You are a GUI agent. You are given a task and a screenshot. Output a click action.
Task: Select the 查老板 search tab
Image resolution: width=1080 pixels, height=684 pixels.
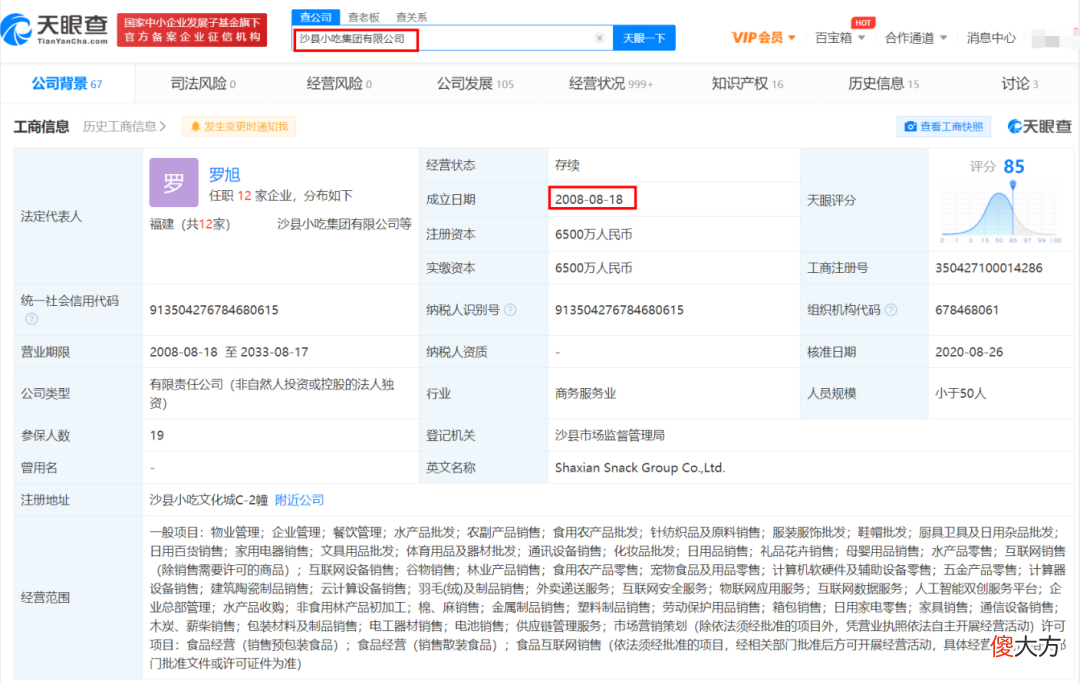[364, 17]
